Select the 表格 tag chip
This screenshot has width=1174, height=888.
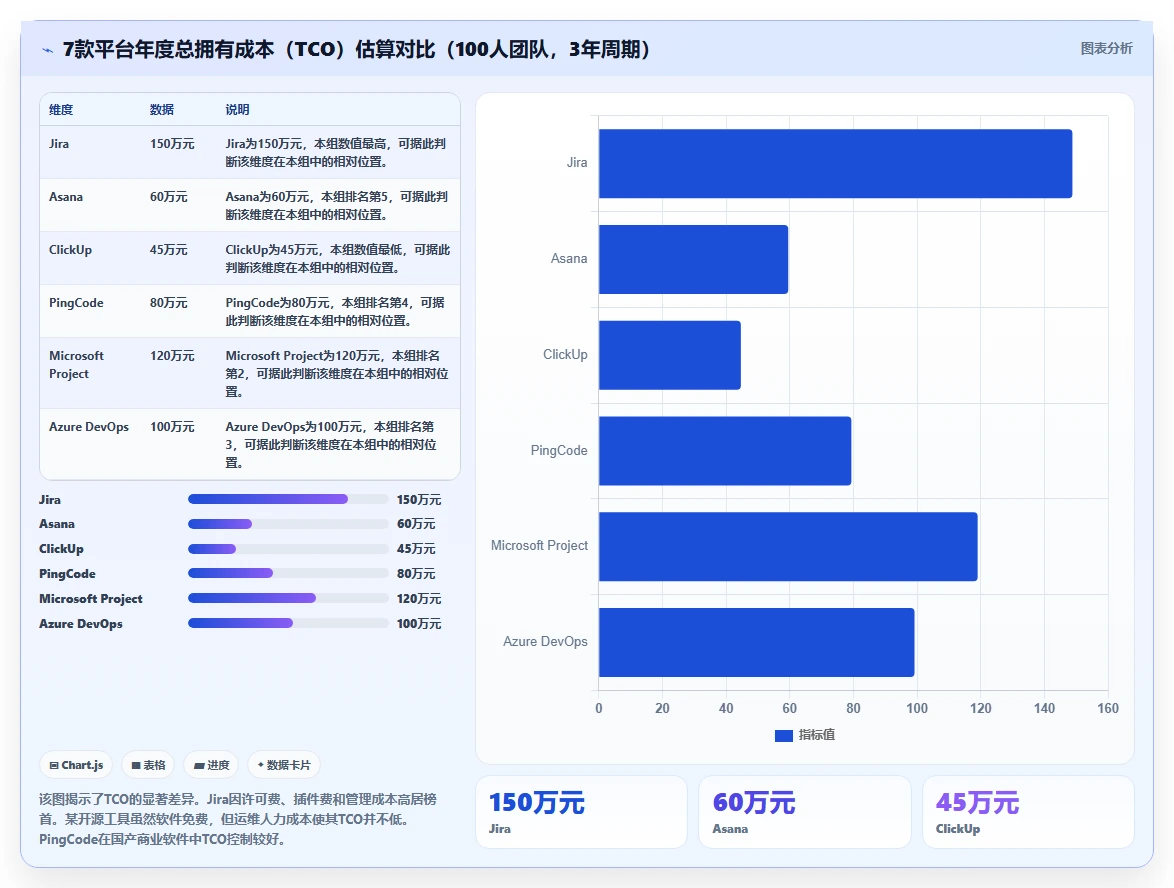point(148,765)
